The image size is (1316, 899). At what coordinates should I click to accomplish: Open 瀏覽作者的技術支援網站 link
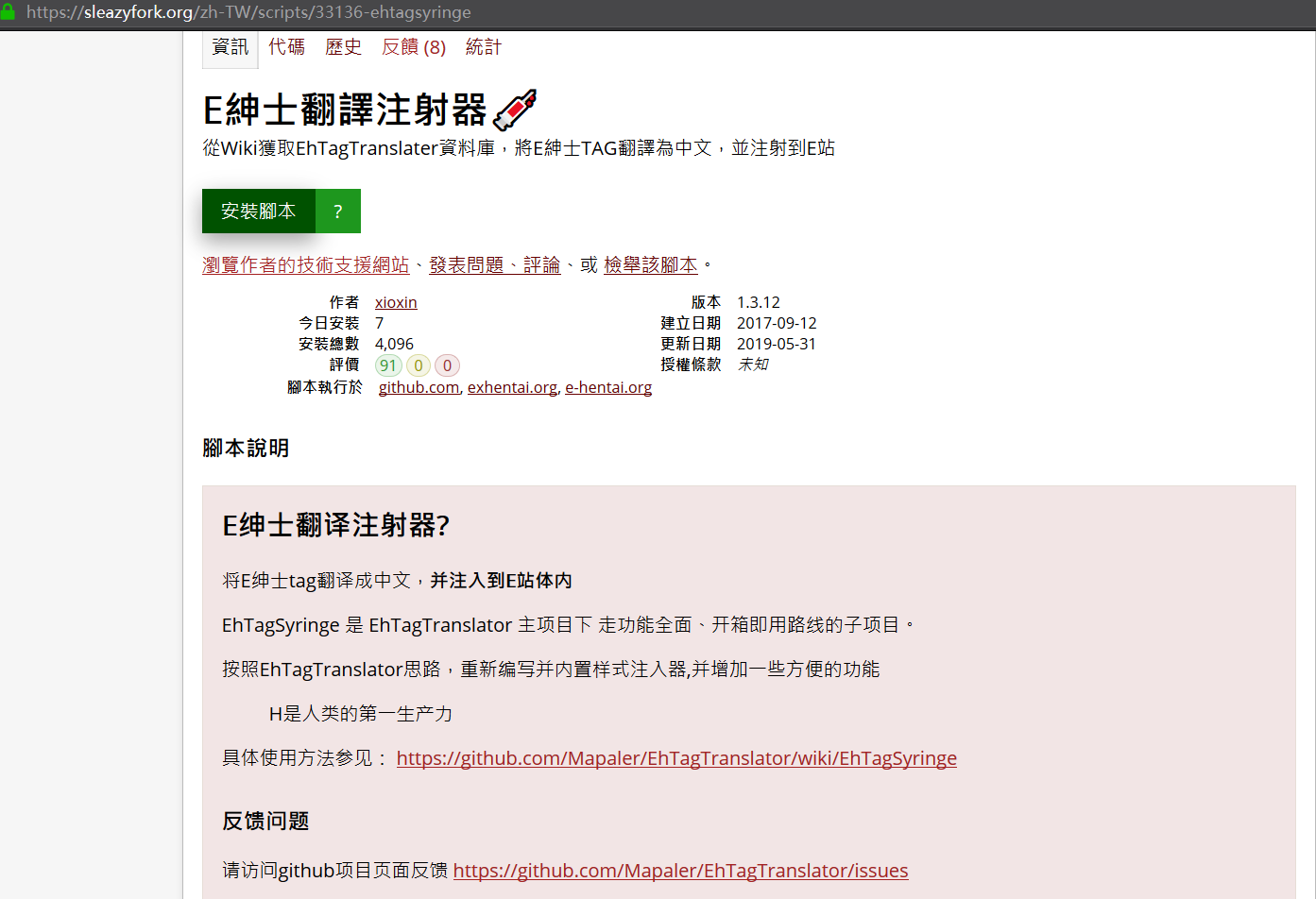click(x=306, y=265)
